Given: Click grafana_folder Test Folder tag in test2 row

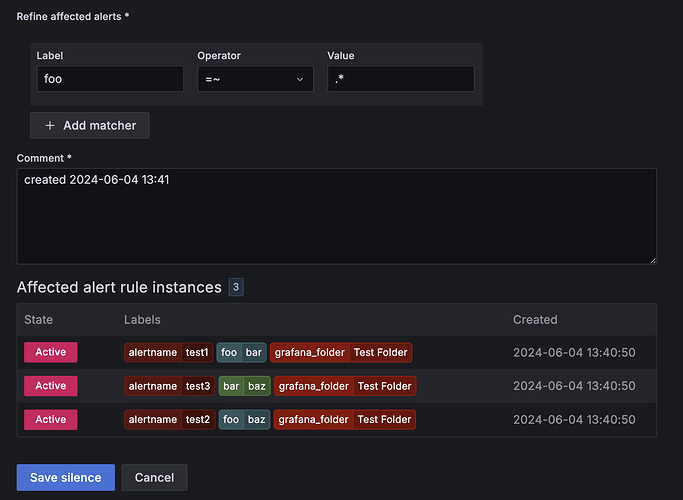Looking at the screenshot, I should click(x=345, y=419).
